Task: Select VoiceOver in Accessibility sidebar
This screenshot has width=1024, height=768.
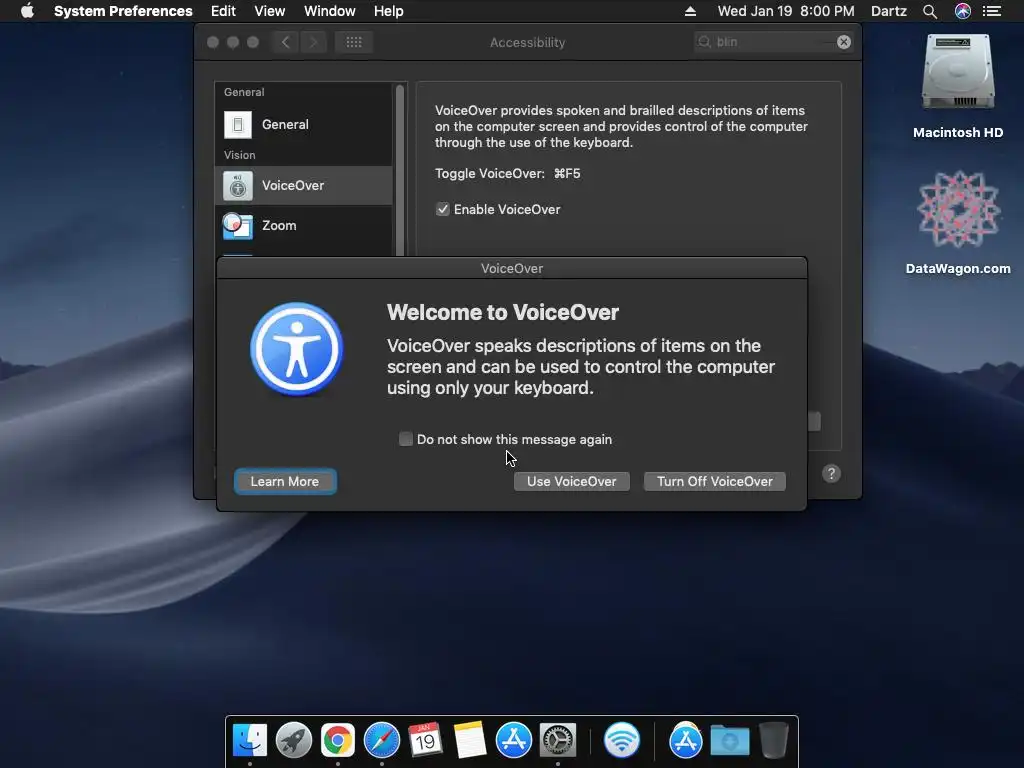Action: click(x=304, y=185)
